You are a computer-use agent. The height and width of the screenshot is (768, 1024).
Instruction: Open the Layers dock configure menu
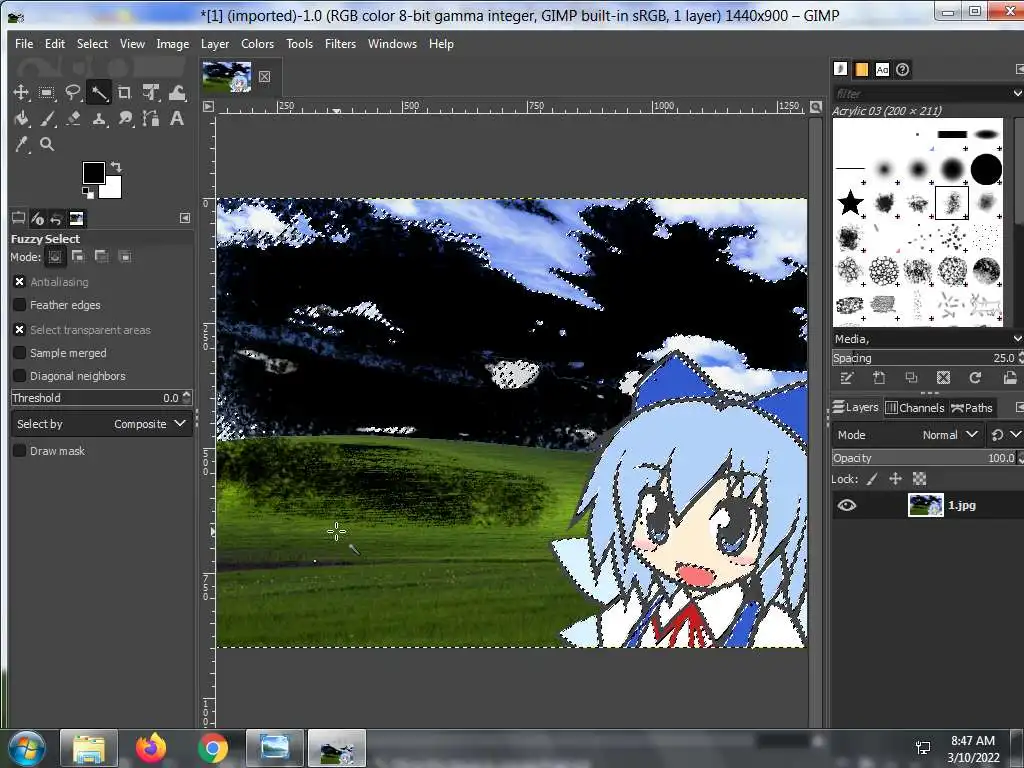(x=1019, y=408)
